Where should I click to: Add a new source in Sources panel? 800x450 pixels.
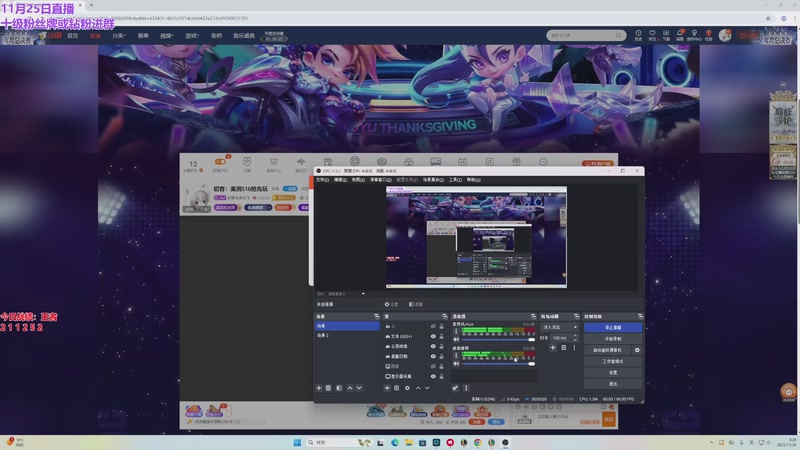pyautogui.click(x=387, y=388)
